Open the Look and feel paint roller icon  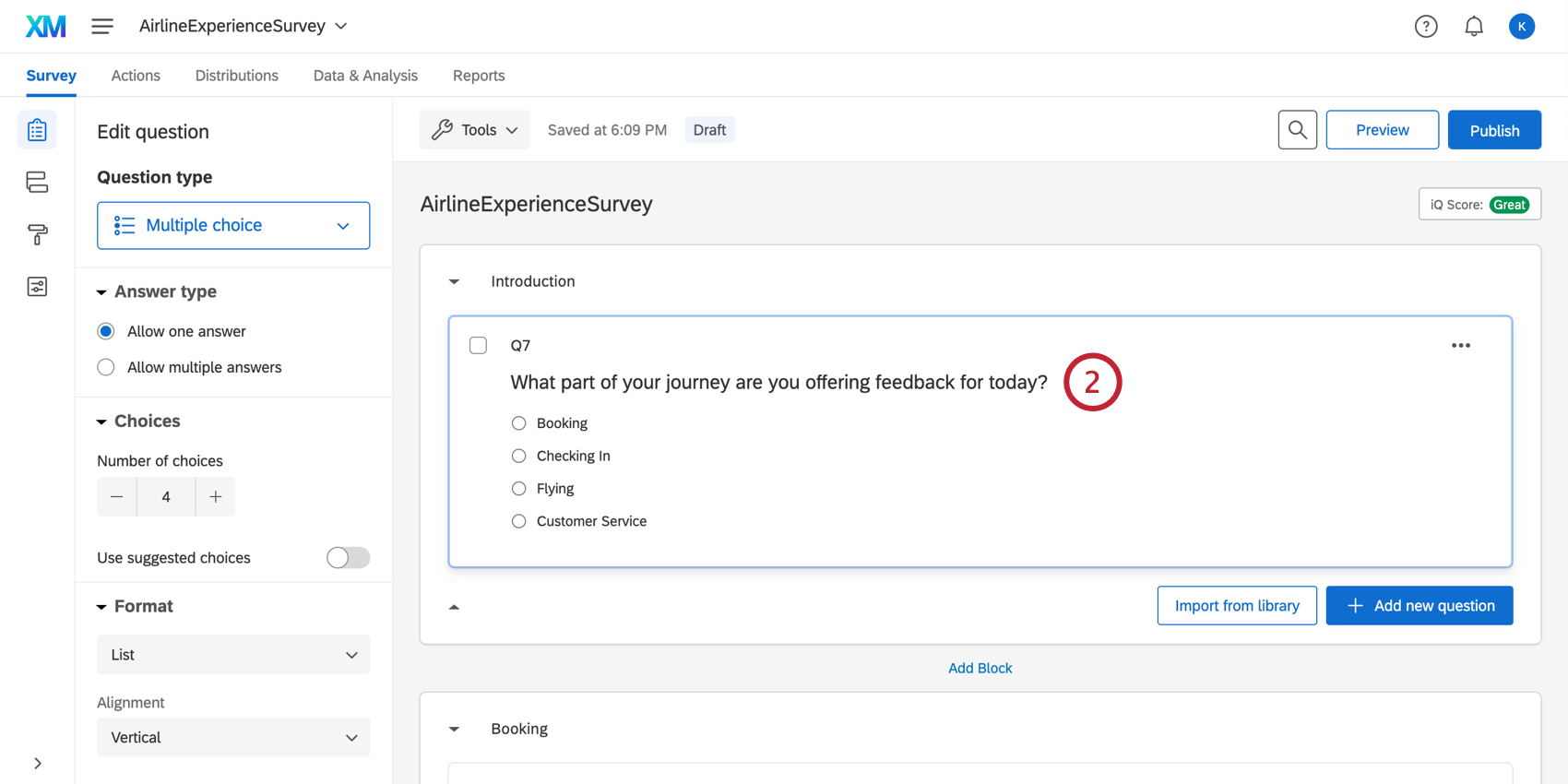point(37,234)
